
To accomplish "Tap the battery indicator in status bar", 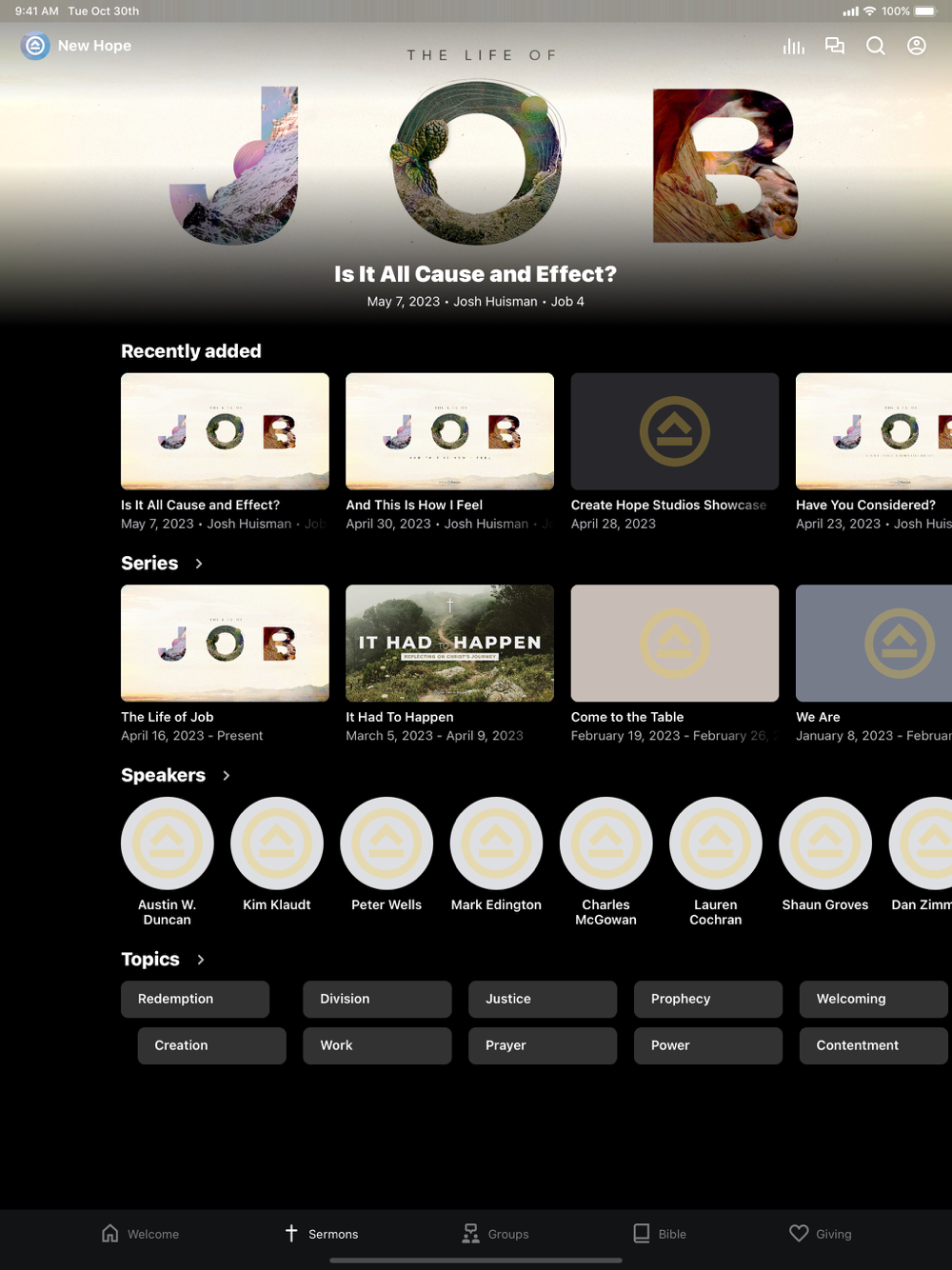I will [x=925, y=11].
